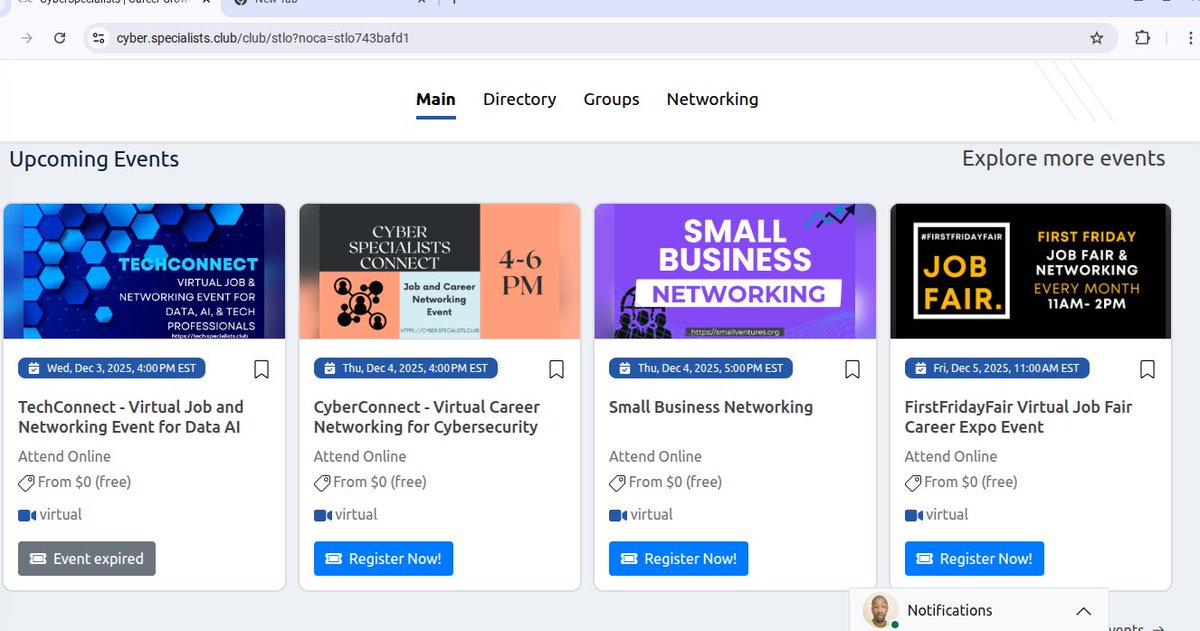
Task: Open the browser extensions puzzle icon
Action: (1142, 38)
